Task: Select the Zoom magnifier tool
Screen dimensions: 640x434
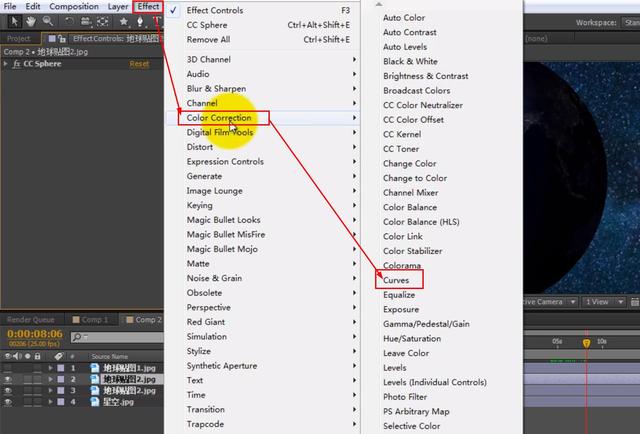Action: pyautogui.click(x=48, y=21)
